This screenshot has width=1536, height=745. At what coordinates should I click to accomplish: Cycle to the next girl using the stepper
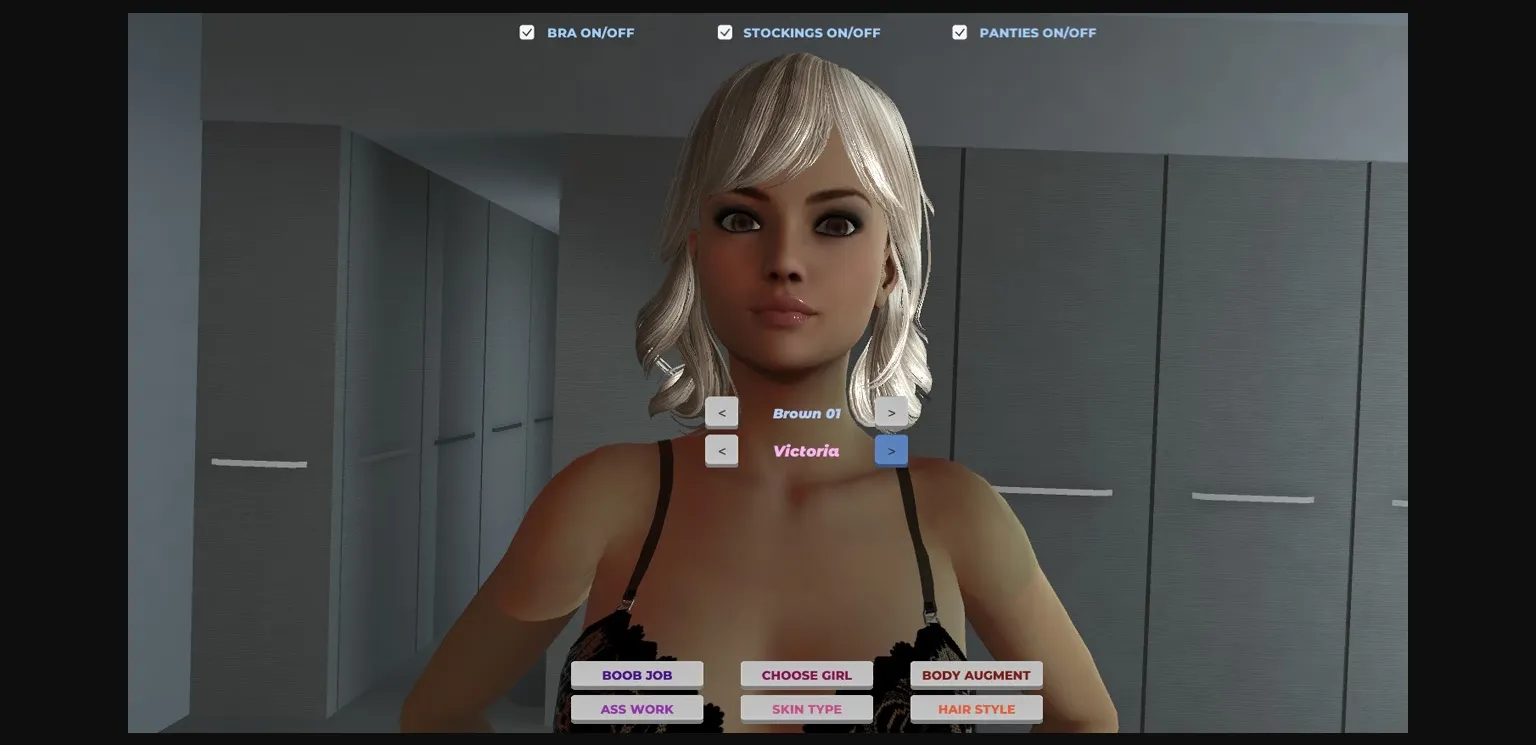click(x=891, y=450)
